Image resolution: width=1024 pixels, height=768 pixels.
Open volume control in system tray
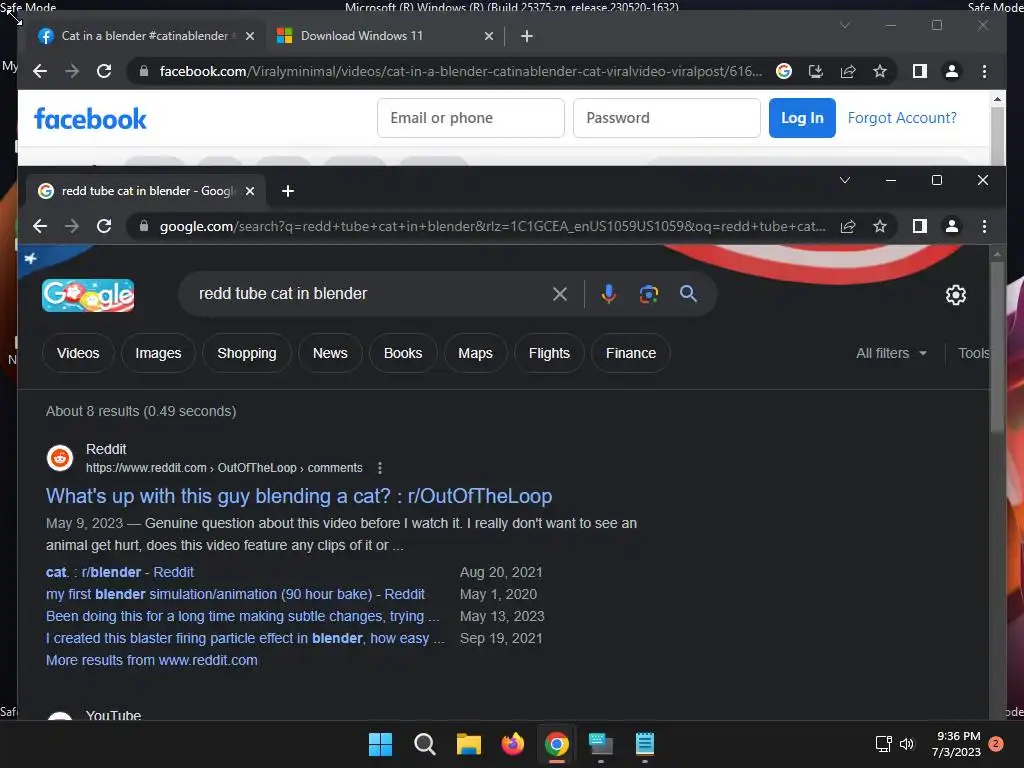(x=907, y=744)
